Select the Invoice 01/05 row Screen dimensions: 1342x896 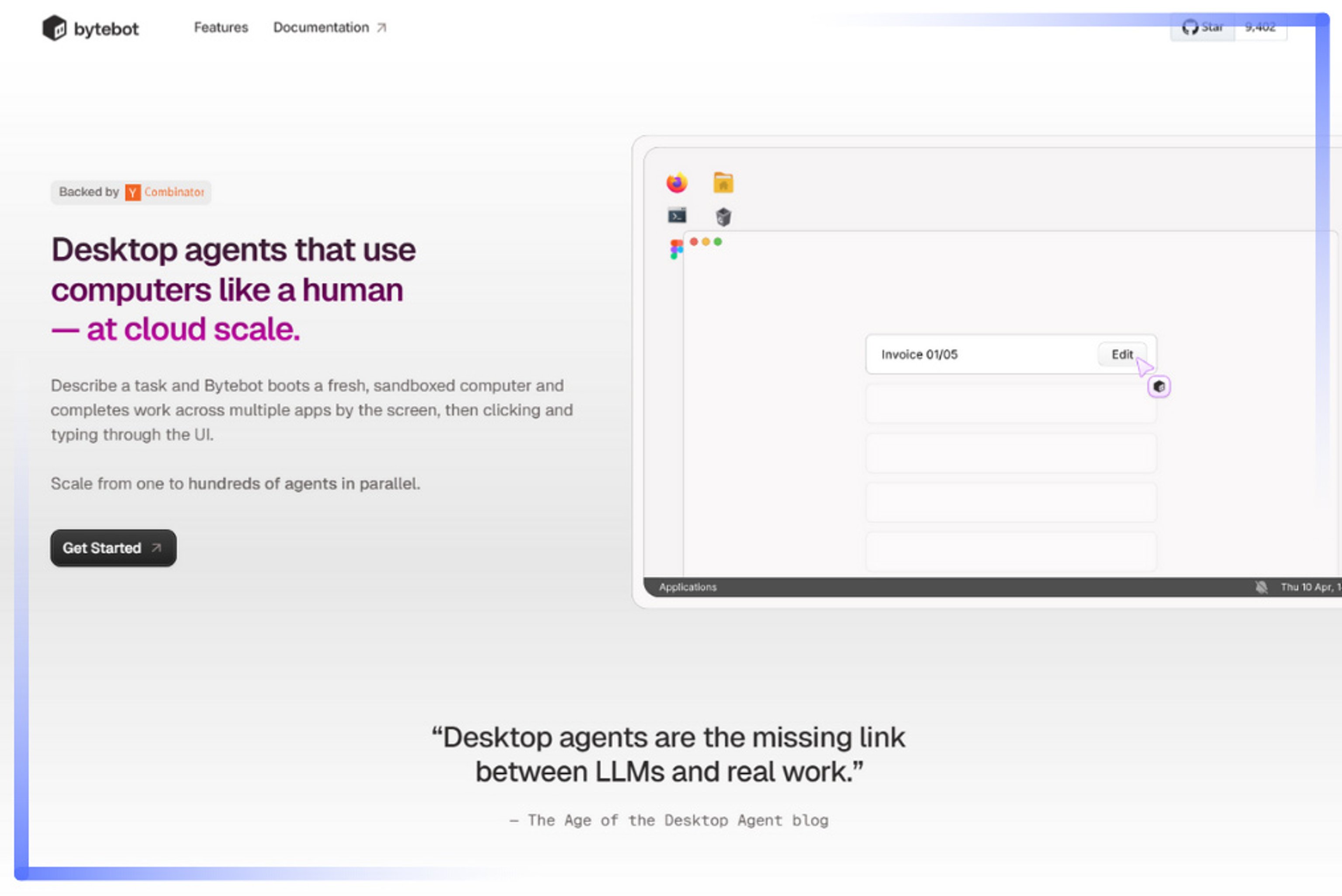click(972, 354)
